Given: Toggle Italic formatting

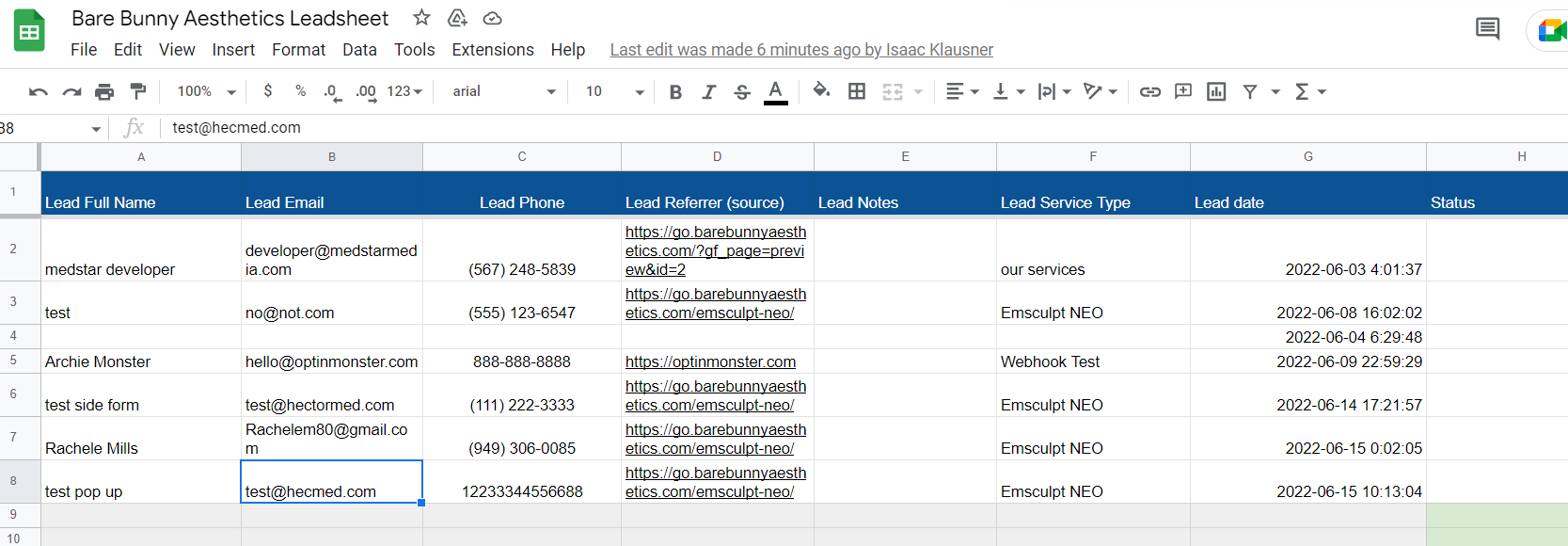Looking at the screenshot, I should click(708, 91).
